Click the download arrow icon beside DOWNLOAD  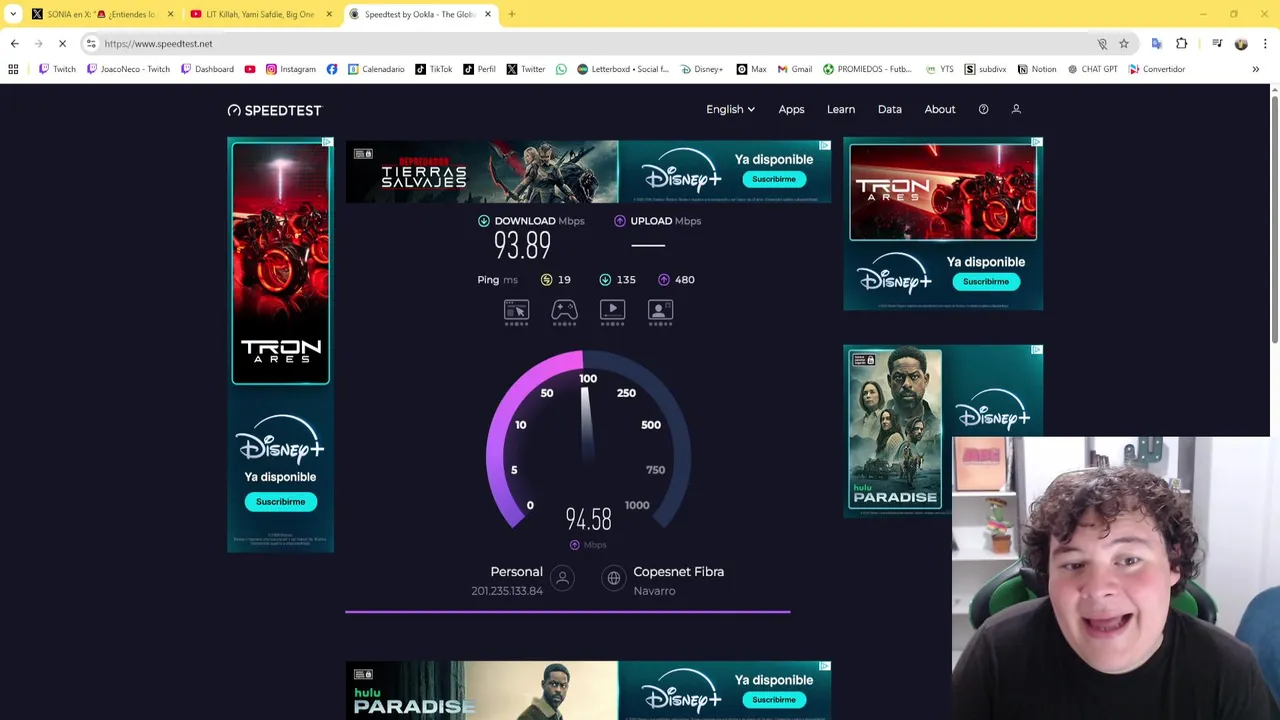(484, 221)
